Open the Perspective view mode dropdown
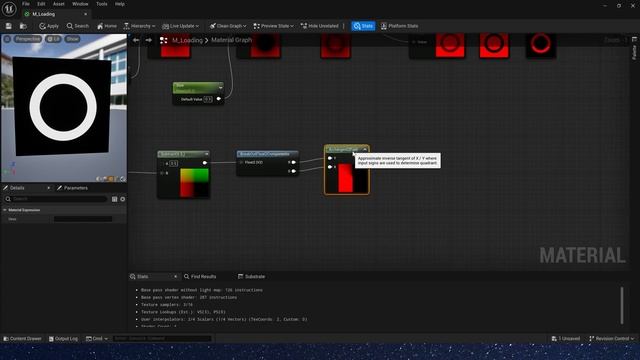640x360 pixels. click(28, 39)
